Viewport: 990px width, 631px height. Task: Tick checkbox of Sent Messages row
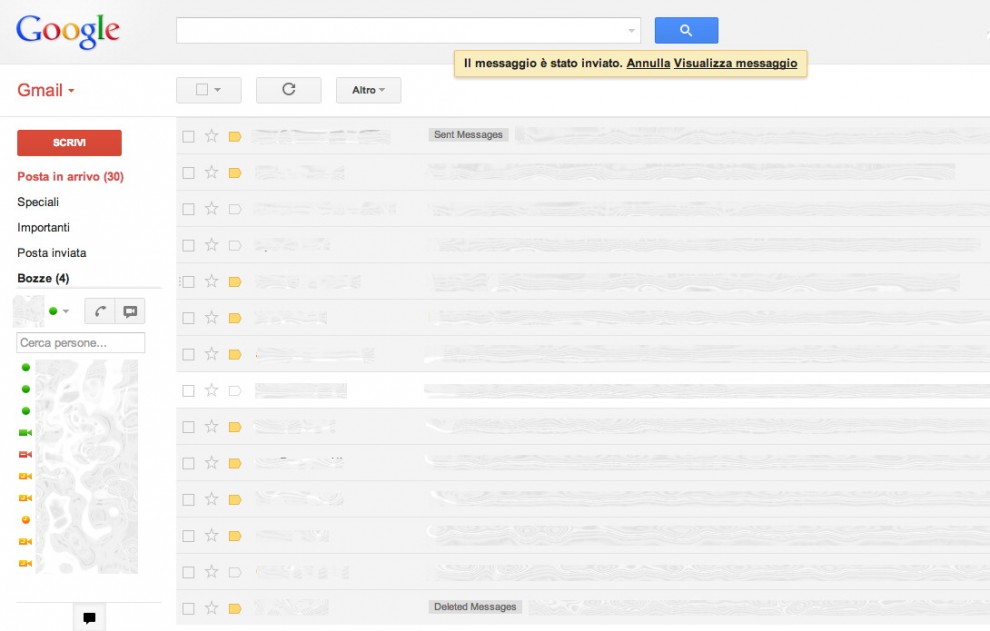pos(188,136)
